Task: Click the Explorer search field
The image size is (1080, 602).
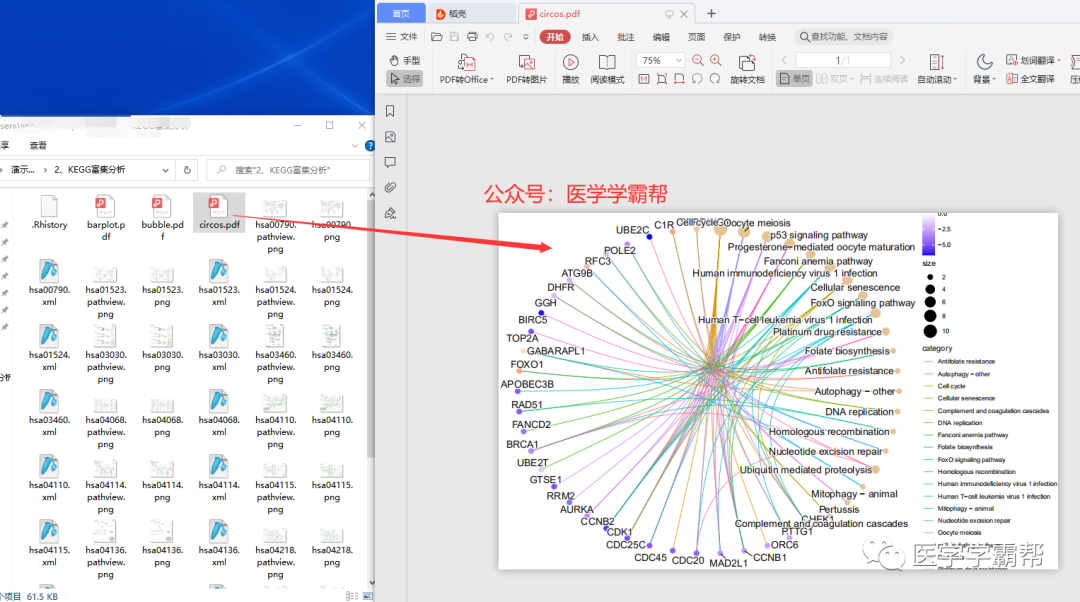Action: point(288,169)
